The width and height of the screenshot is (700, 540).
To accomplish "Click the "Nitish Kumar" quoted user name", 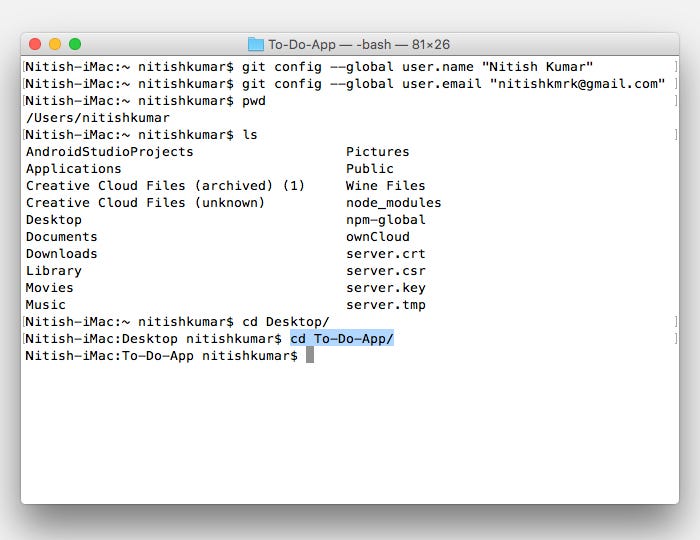I will 538,67.
